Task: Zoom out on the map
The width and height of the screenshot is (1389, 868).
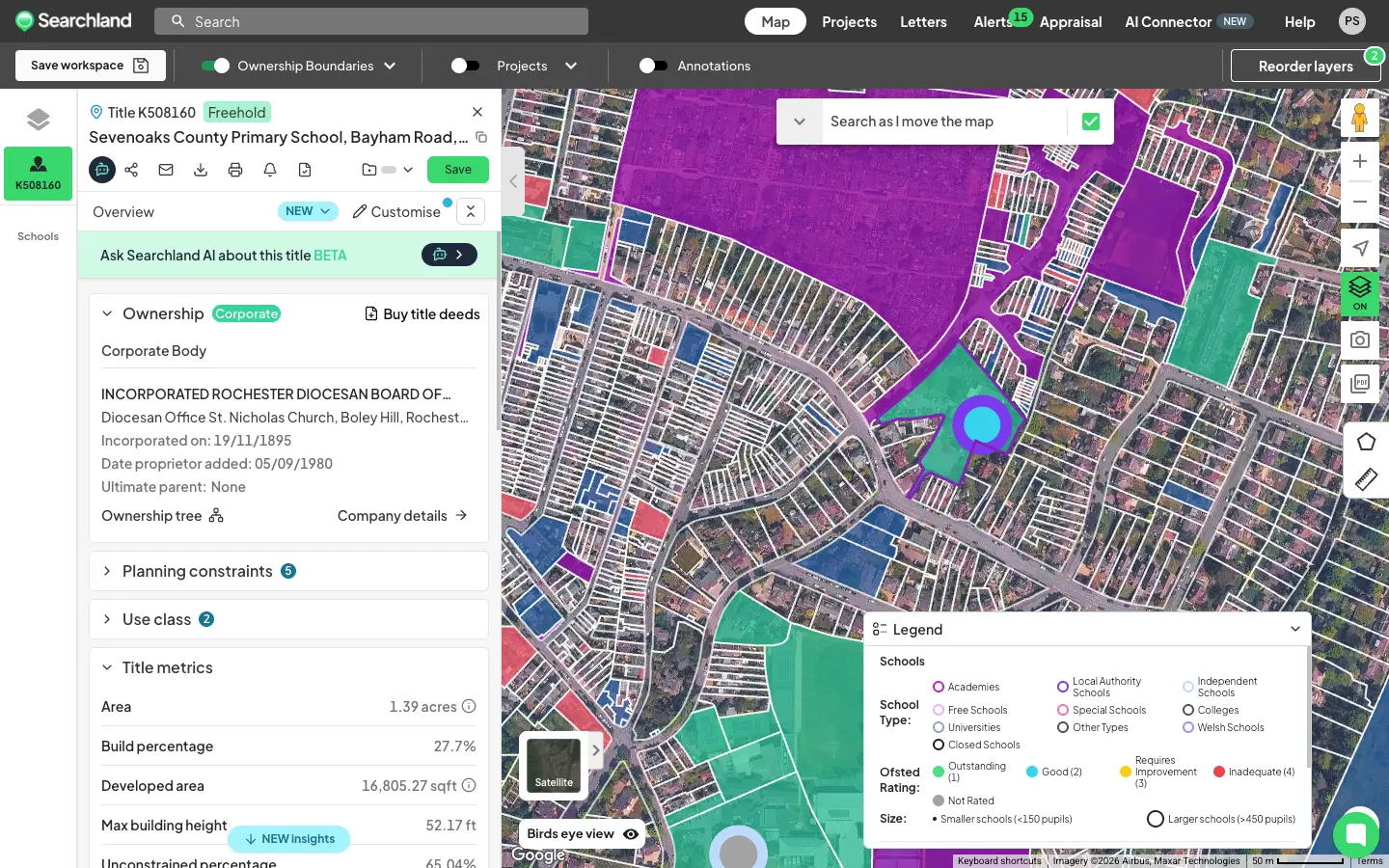Action: pos(1360,202)
